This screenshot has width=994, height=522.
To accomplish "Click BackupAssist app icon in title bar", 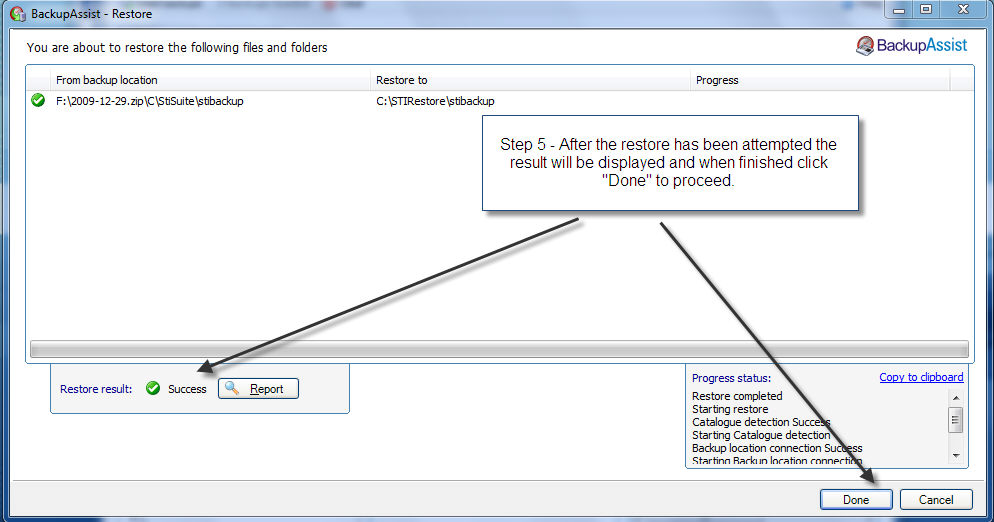I will 18,13.
